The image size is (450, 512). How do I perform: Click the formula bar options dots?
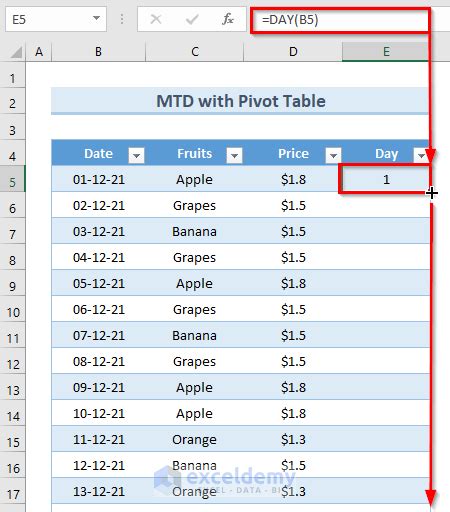point(122,19)
